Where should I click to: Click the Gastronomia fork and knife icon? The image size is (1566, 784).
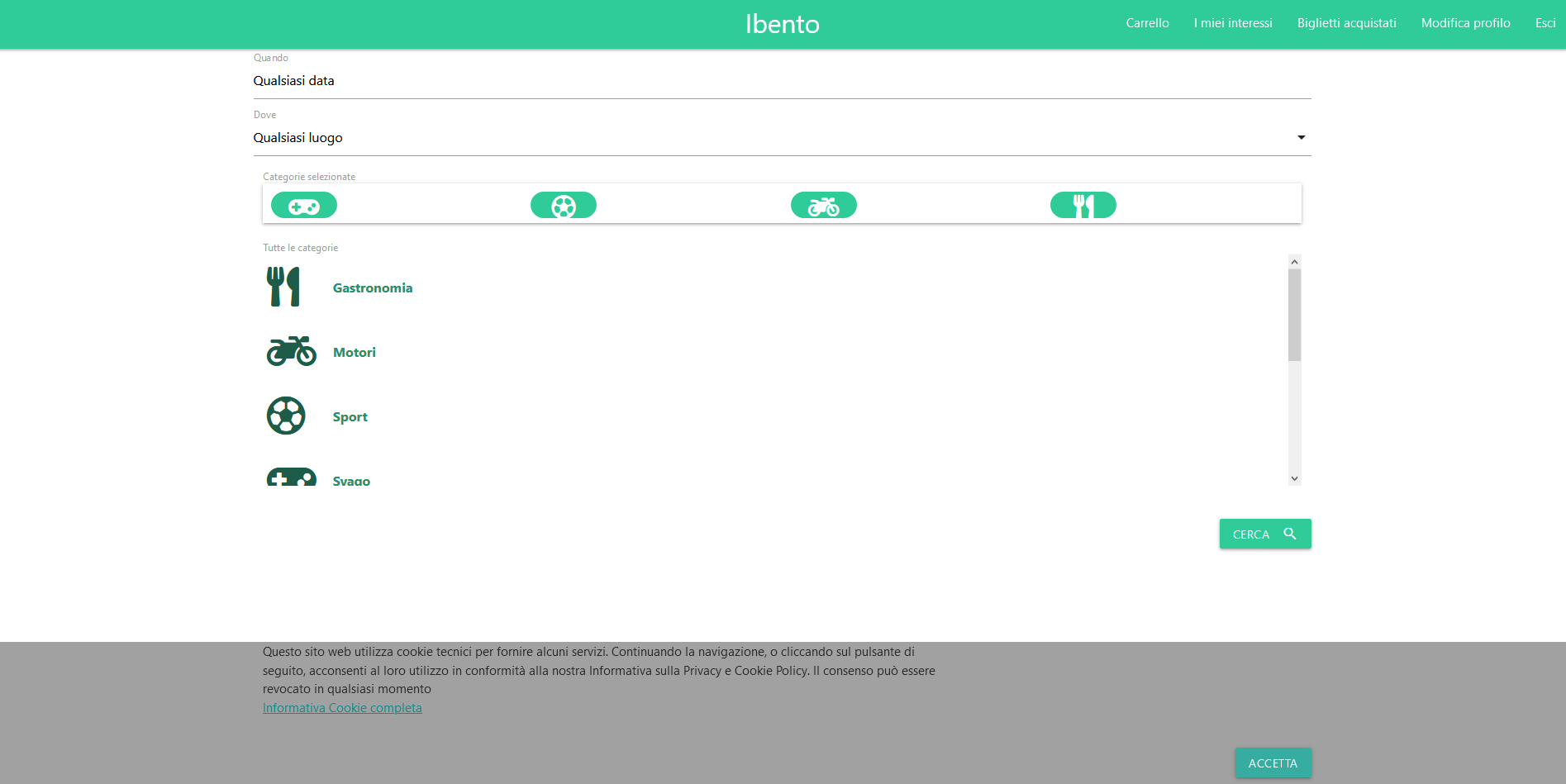tap(283, 287)
